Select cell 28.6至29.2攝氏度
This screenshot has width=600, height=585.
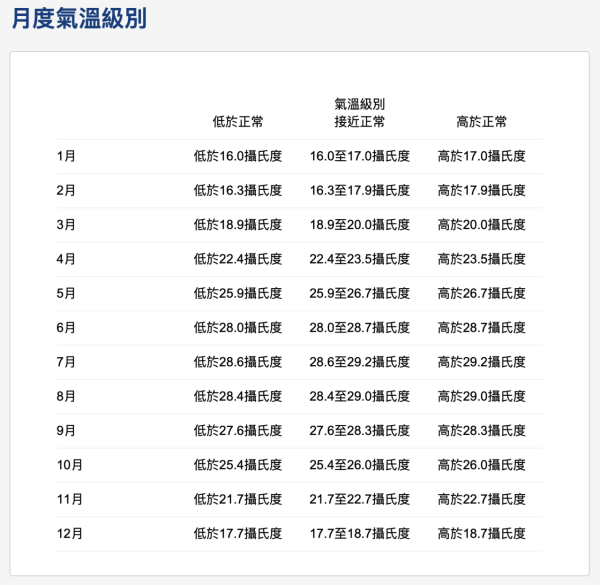[360, 362]
